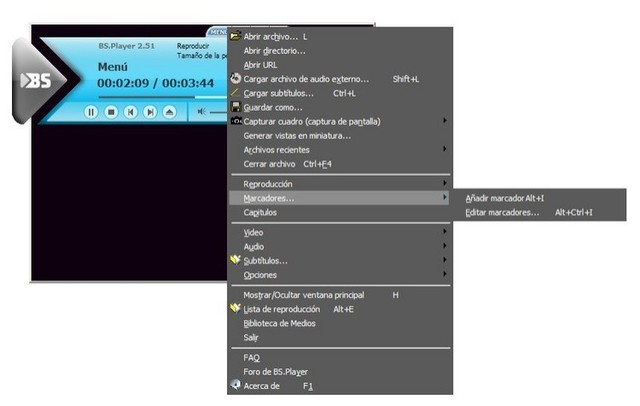
Task: Expand Vídeo submenu arrow
Action: [x=444, y=231]
